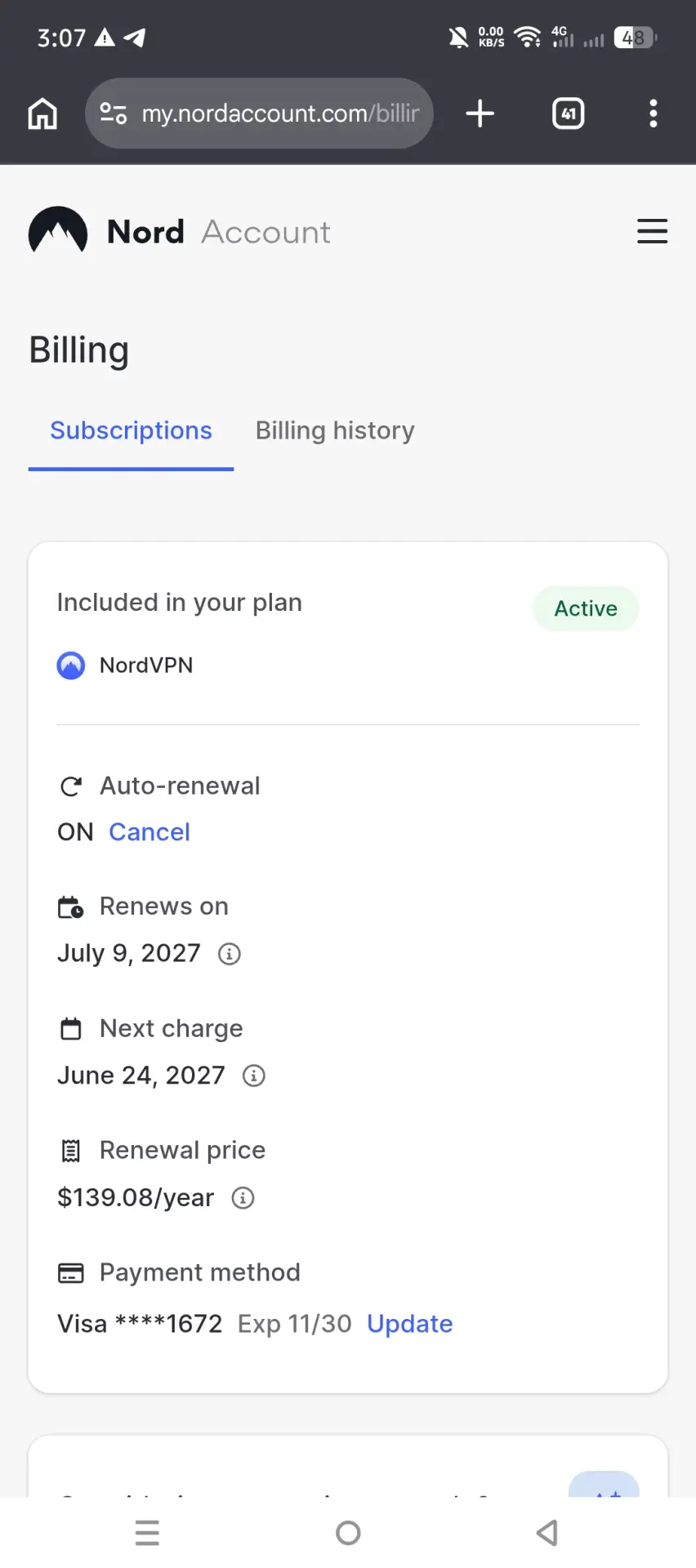Tap the NordVPN product icon
Image resolution: width=696 pixels, height=1568 pixels.
click(71, 666)
